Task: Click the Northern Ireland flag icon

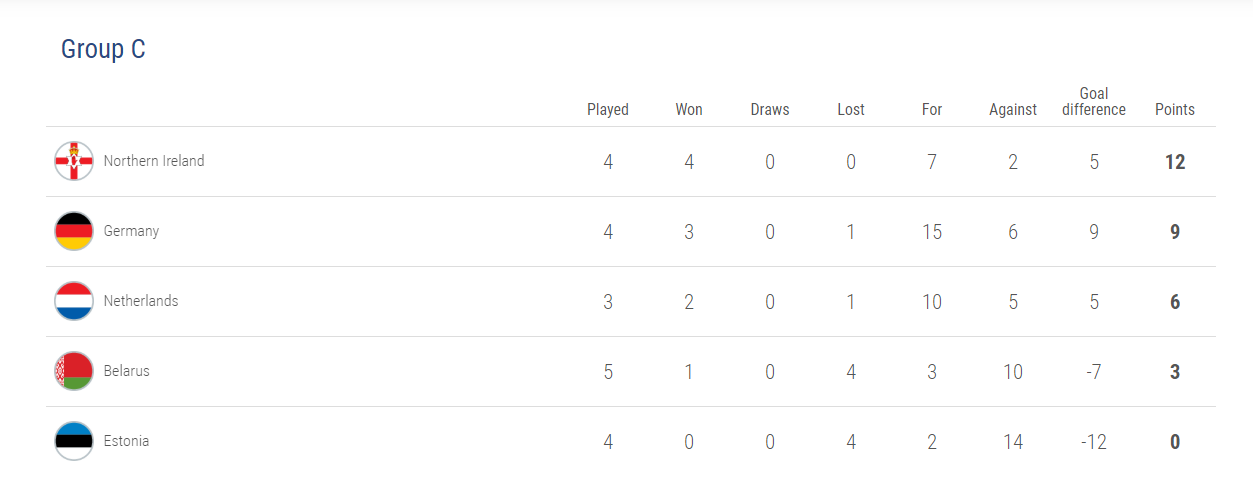Action: coord(74,161)
